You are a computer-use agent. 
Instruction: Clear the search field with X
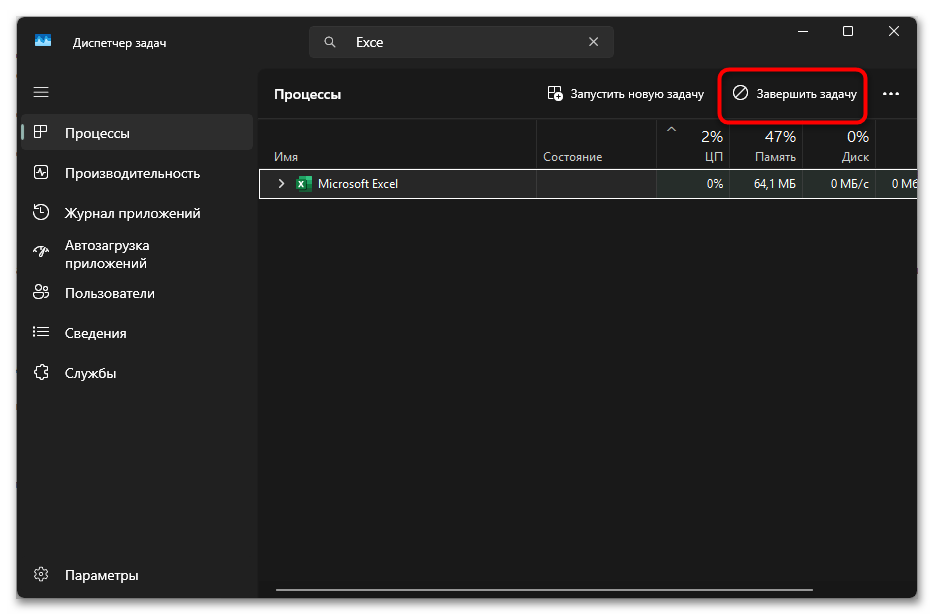tap(594, 42)
